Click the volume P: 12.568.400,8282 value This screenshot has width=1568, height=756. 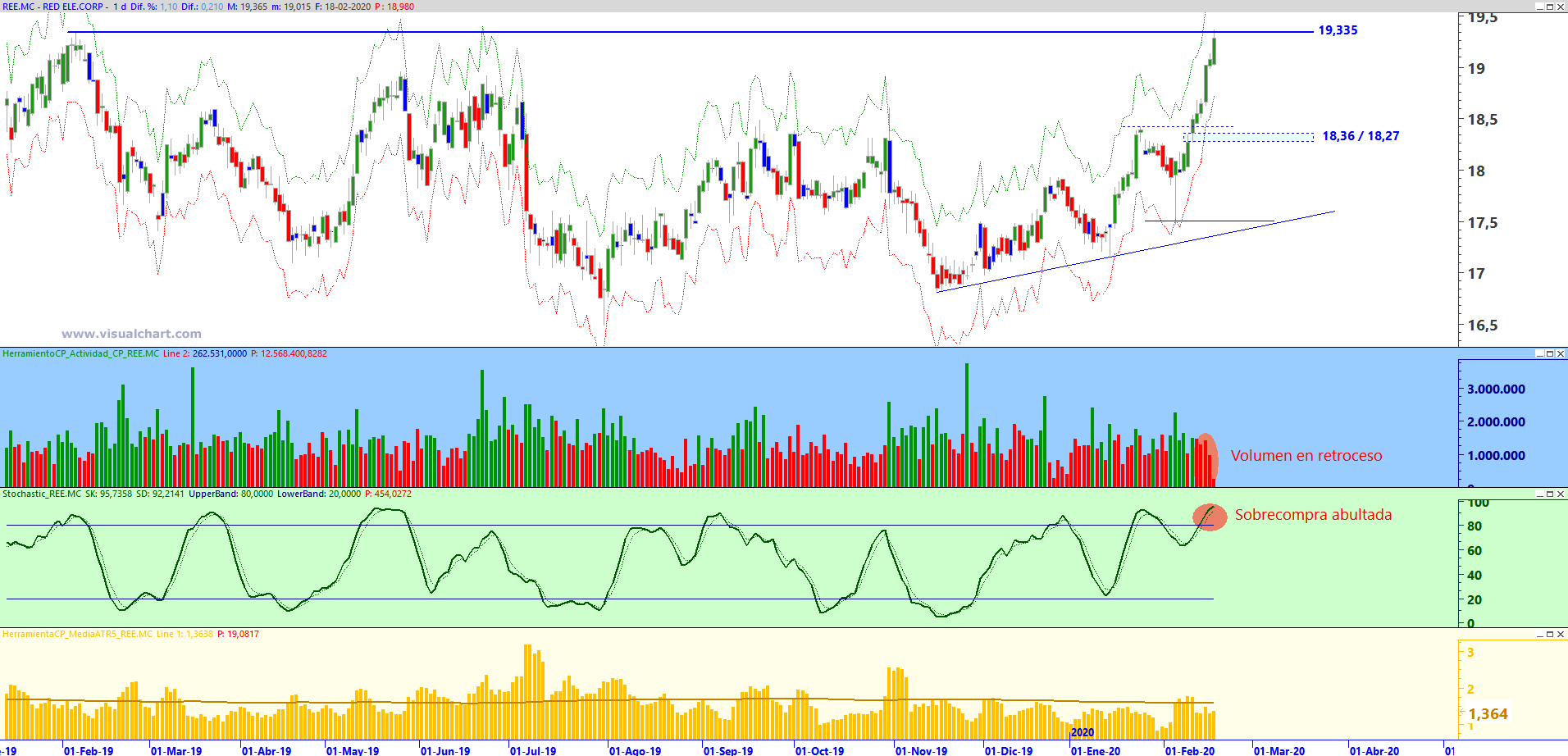point(289,353)
